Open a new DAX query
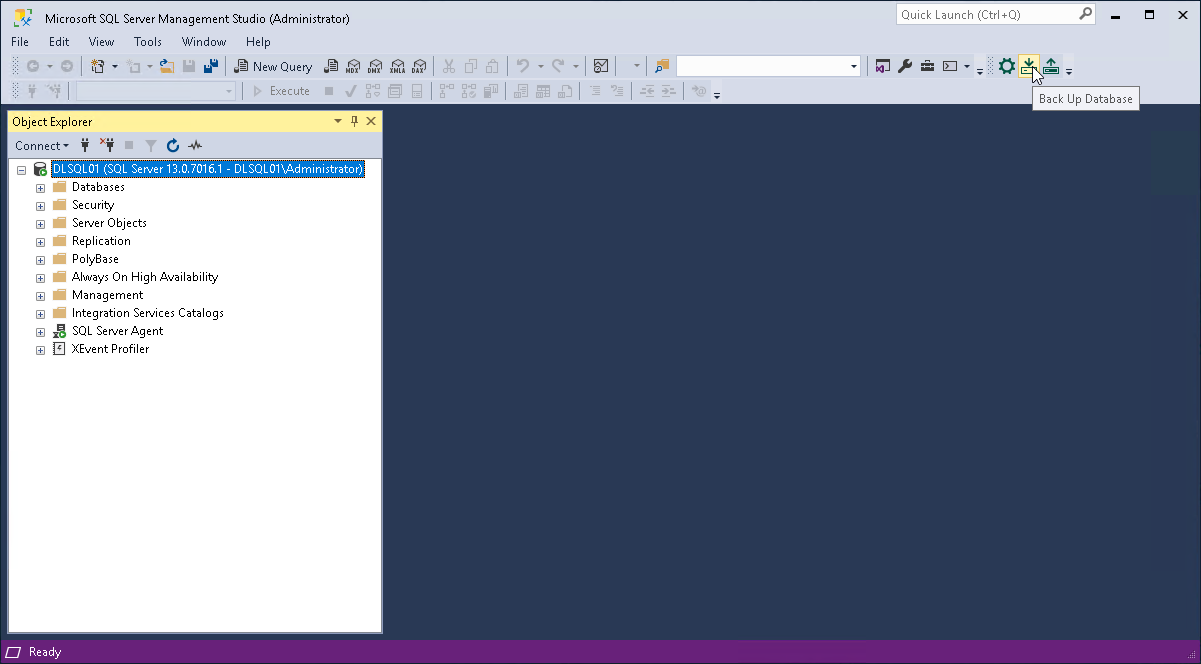The image size is (1201, 664). point(419,66)
